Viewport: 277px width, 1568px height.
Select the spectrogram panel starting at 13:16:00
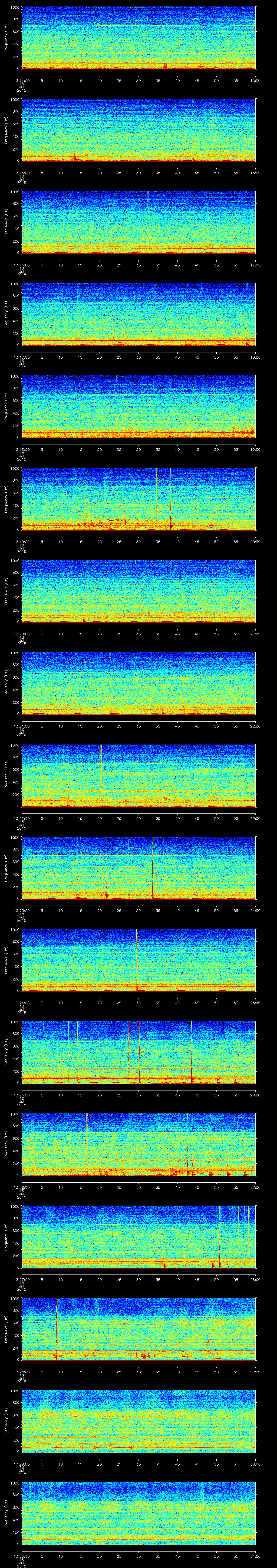click(x=138, y=222)
